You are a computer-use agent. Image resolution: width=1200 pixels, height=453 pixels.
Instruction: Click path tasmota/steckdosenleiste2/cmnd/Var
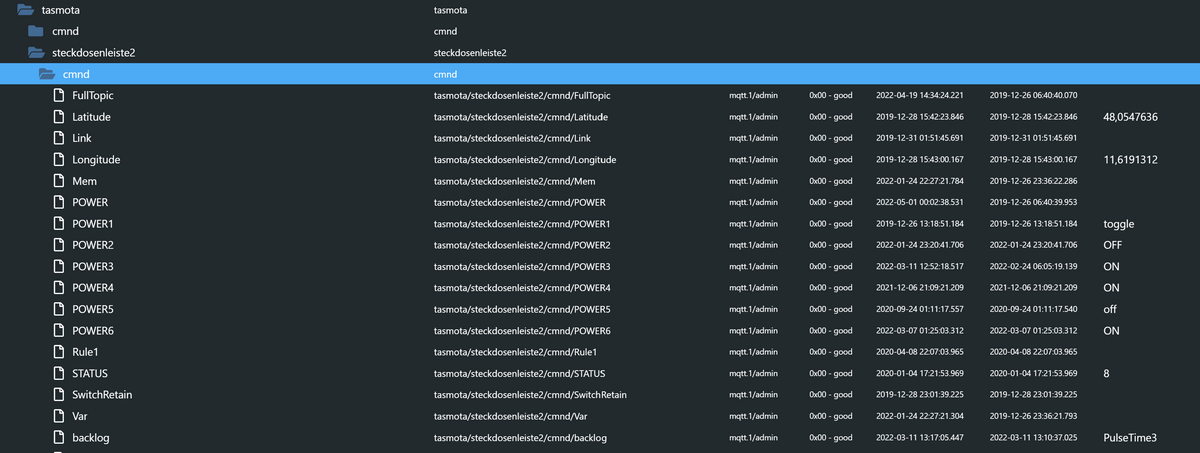(511, 416)
